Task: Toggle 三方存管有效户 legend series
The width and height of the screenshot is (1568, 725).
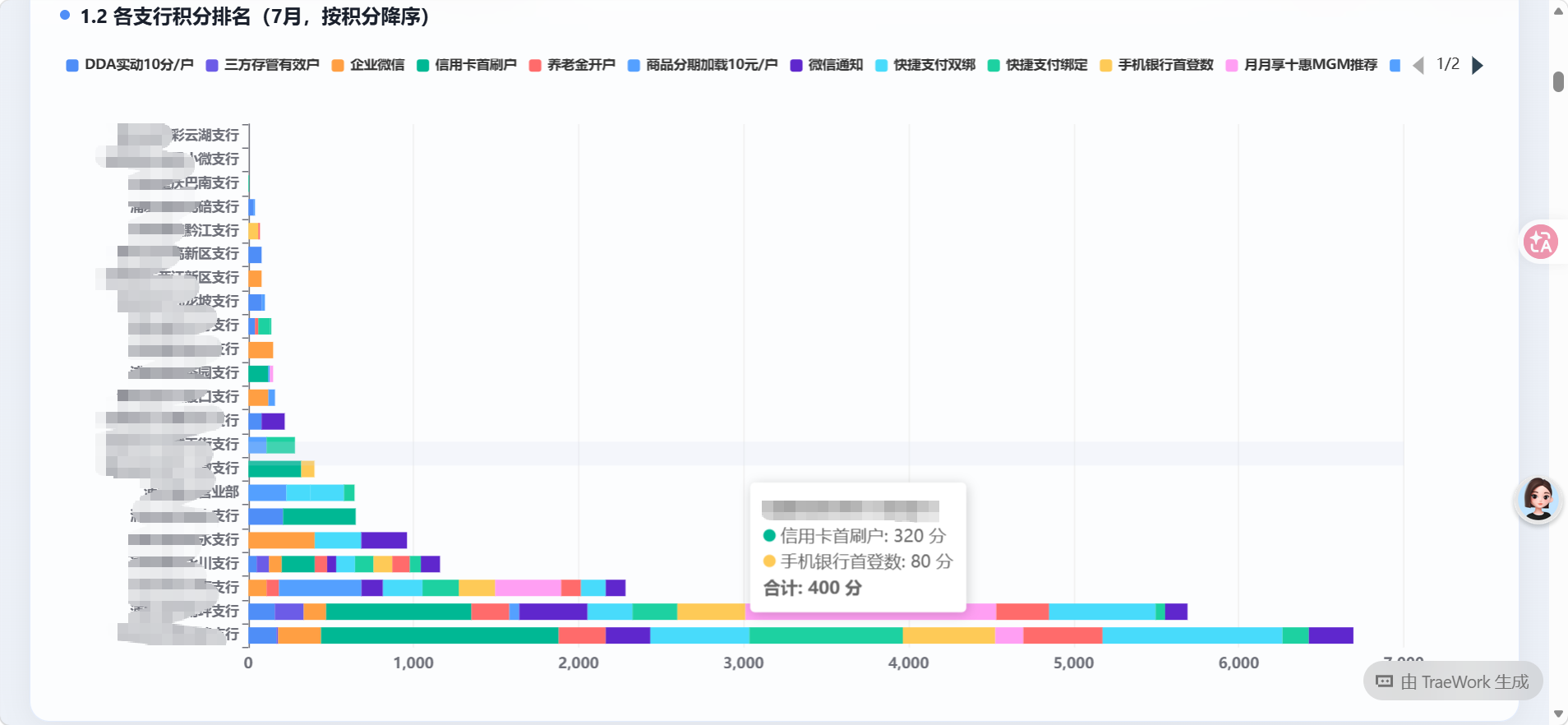Action: [263, 65]
